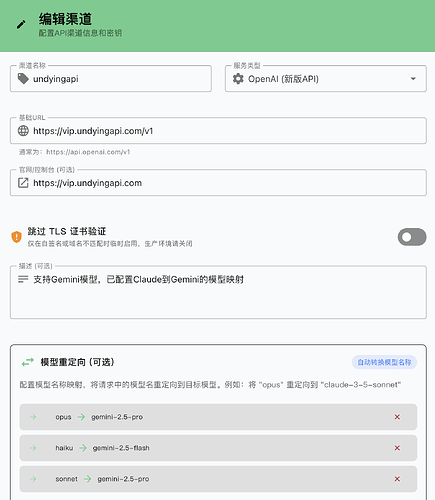Image resolution: width=435 pixels, height=500 pixels.
Task: Click gemini-2.5-pro text in opus row
Action: pos(117,417)
